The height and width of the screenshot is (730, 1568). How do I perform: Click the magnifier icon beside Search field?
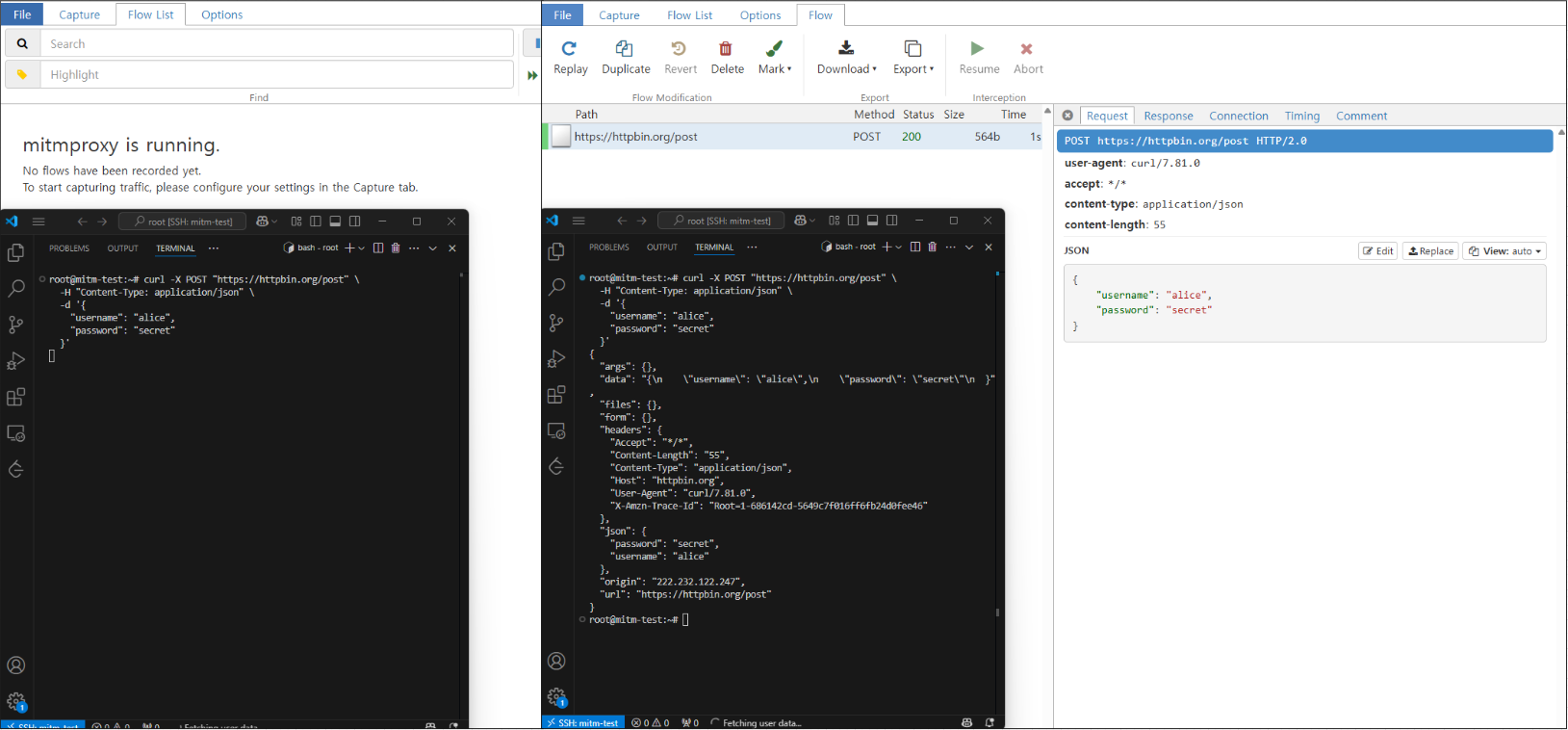click(22, 43)
